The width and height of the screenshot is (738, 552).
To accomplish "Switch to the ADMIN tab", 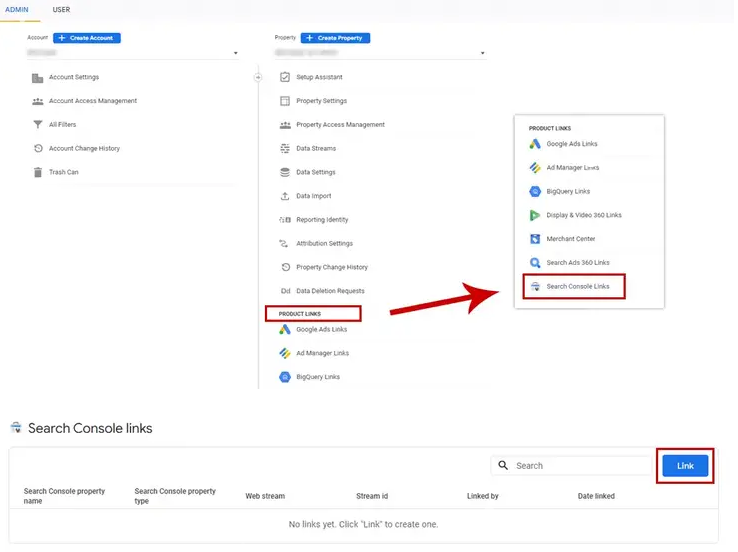I will [x=16, y=9].
